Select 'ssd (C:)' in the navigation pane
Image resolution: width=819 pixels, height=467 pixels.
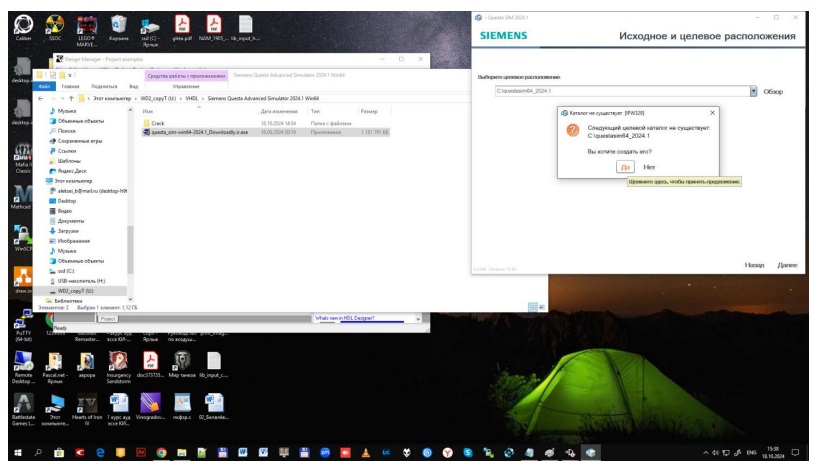point(68,270)
